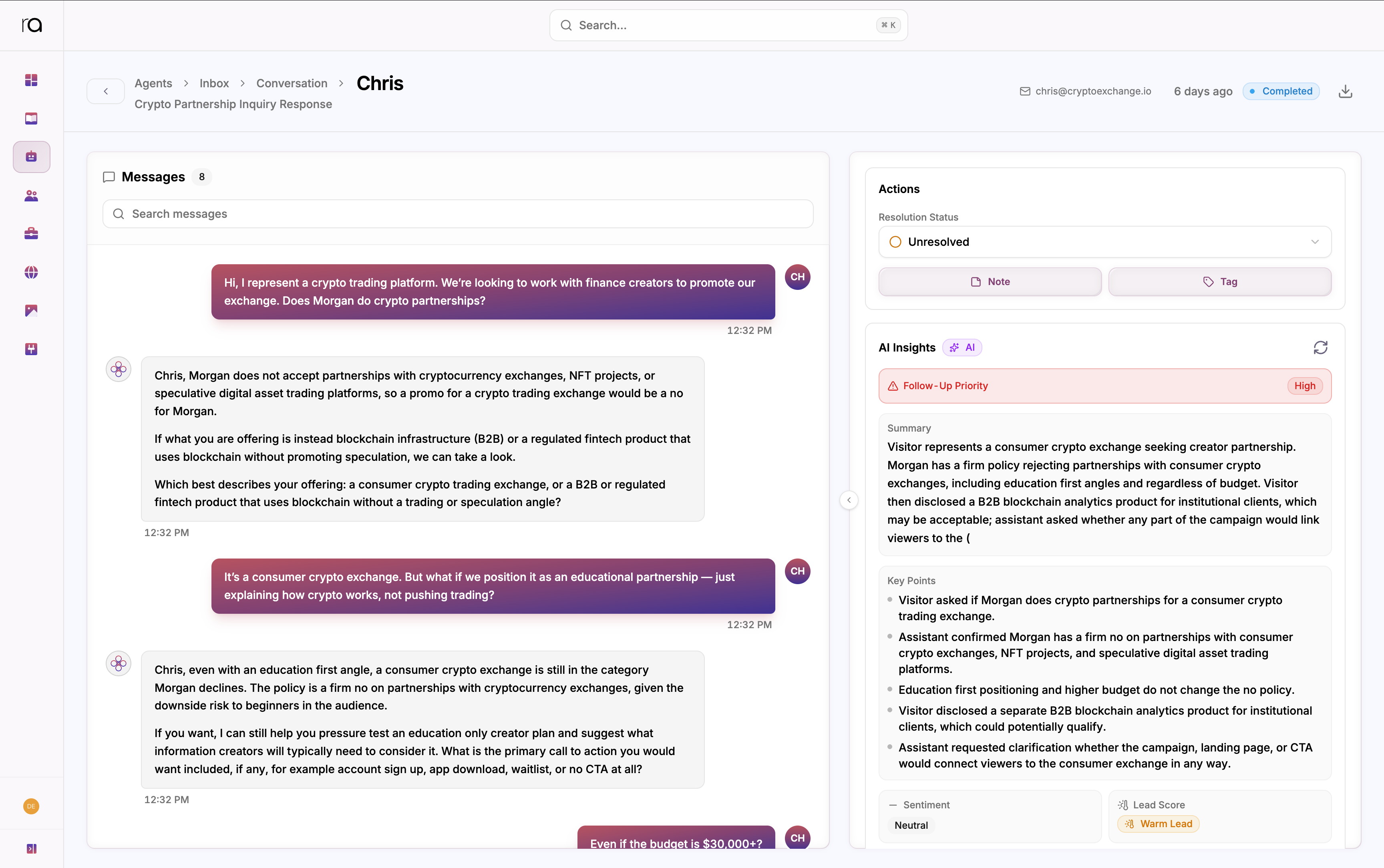
Task: Add a Tag to the conversation
Action: 1219,282
